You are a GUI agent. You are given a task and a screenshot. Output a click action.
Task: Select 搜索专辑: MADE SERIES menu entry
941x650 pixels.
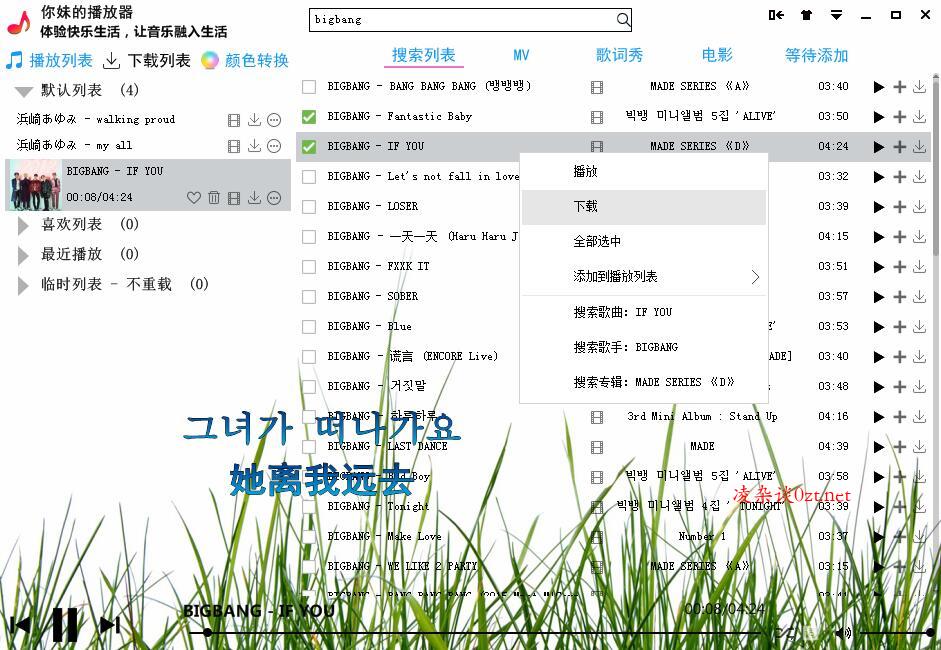[x=644, y=382]
